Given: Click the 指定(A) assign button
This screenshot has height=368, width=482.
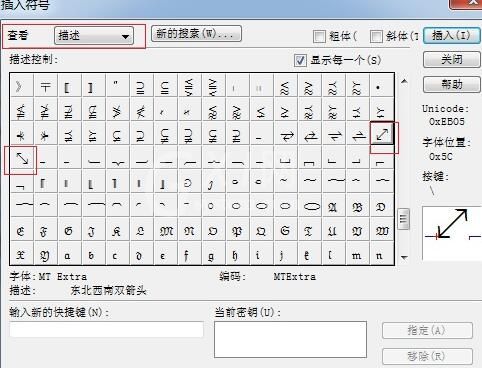Looking at the screenshot, I should coord(427,331).
